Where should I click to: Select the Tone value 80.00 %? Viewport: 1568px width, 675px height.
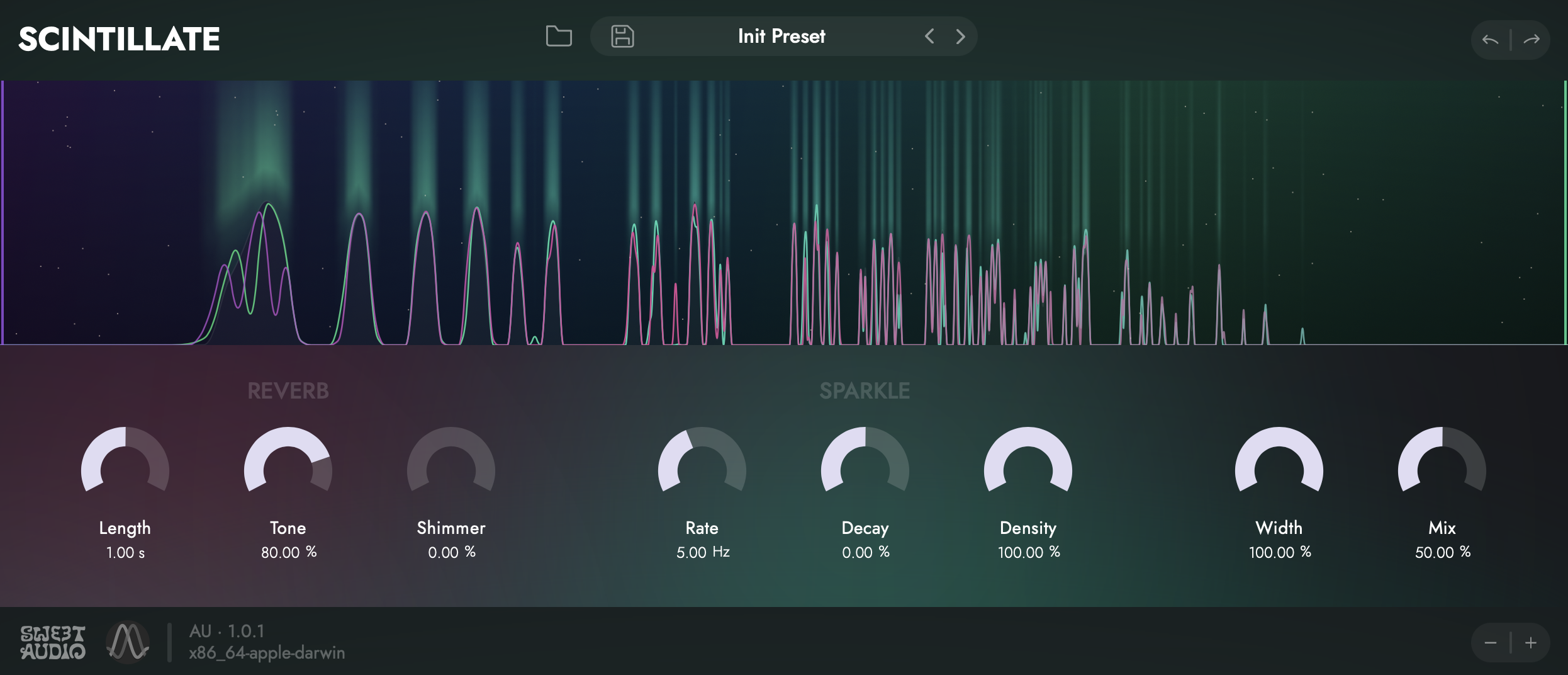(289, 552)
